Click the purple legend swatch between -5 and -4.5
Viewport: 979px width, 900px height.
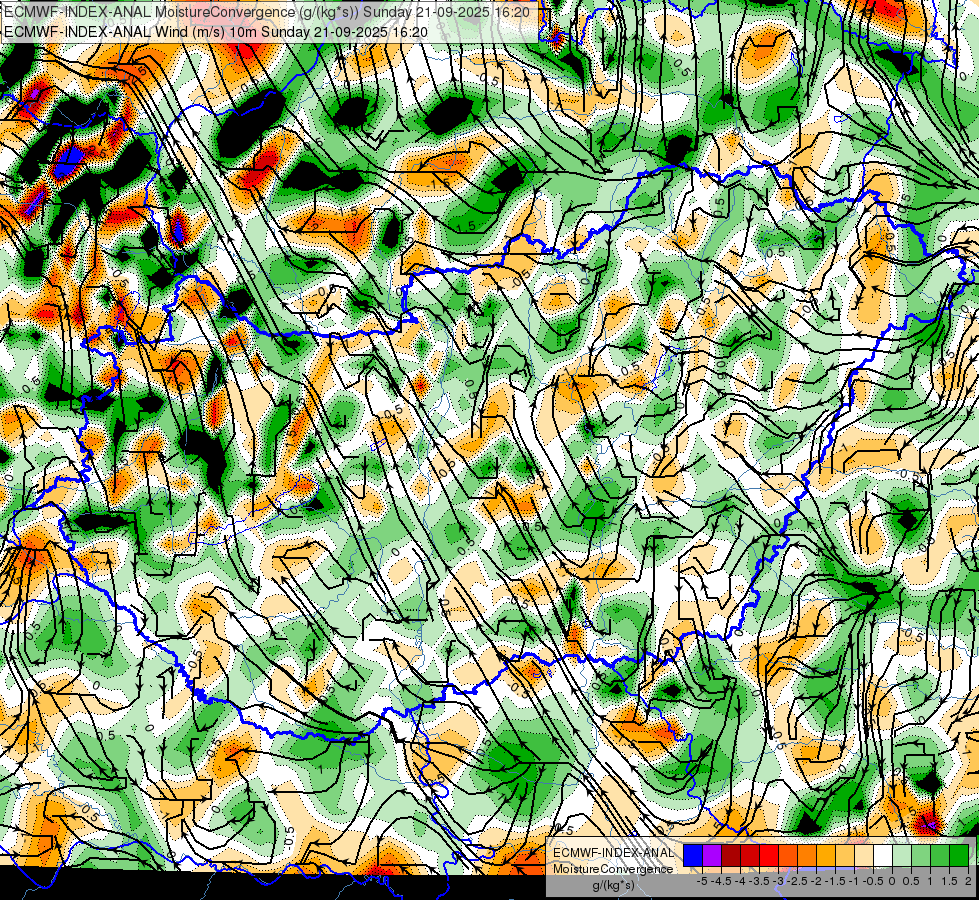[712, 856]
